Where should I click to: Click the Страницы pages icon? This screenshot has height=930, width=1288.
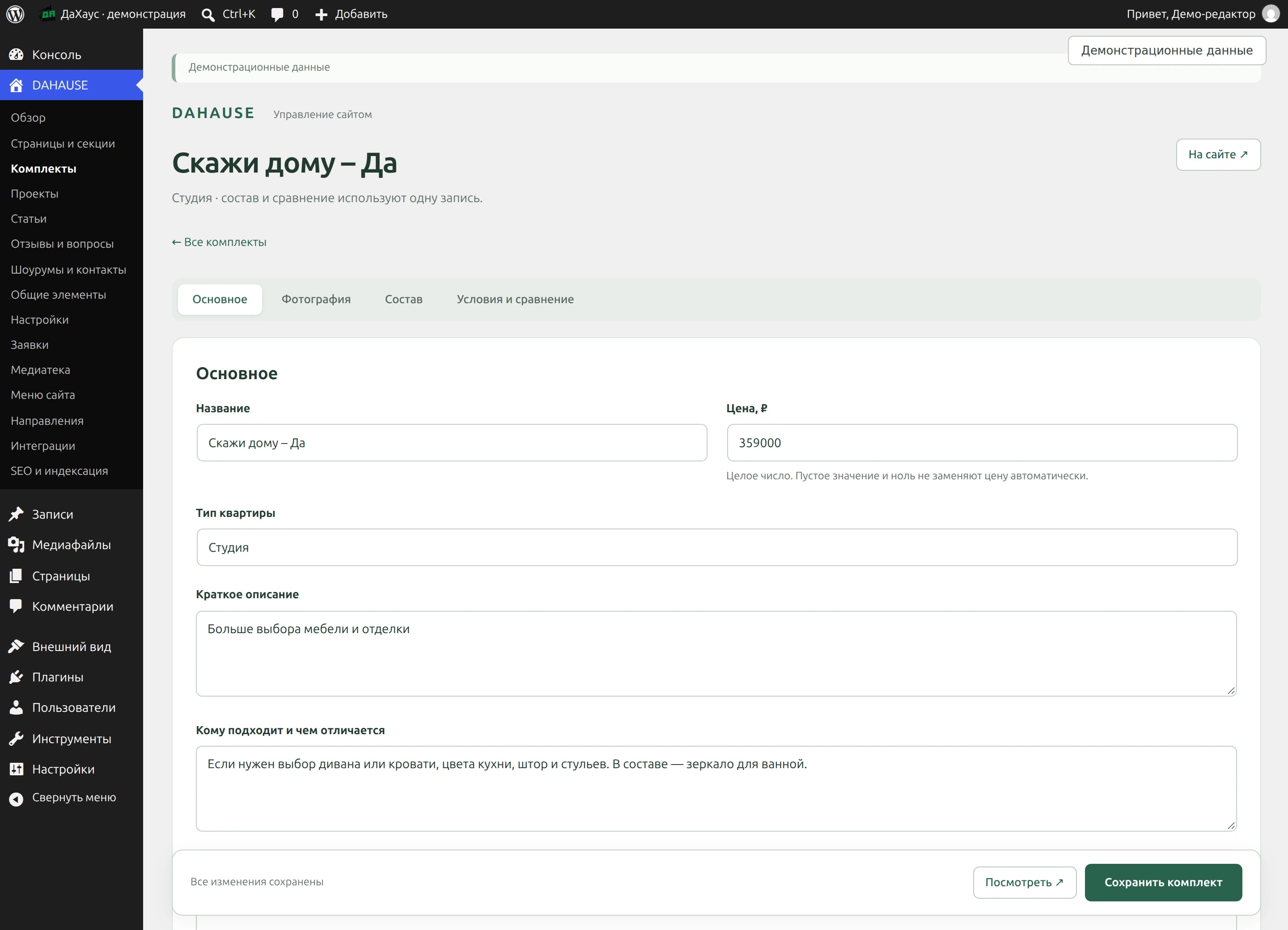(x=16, y=576)
